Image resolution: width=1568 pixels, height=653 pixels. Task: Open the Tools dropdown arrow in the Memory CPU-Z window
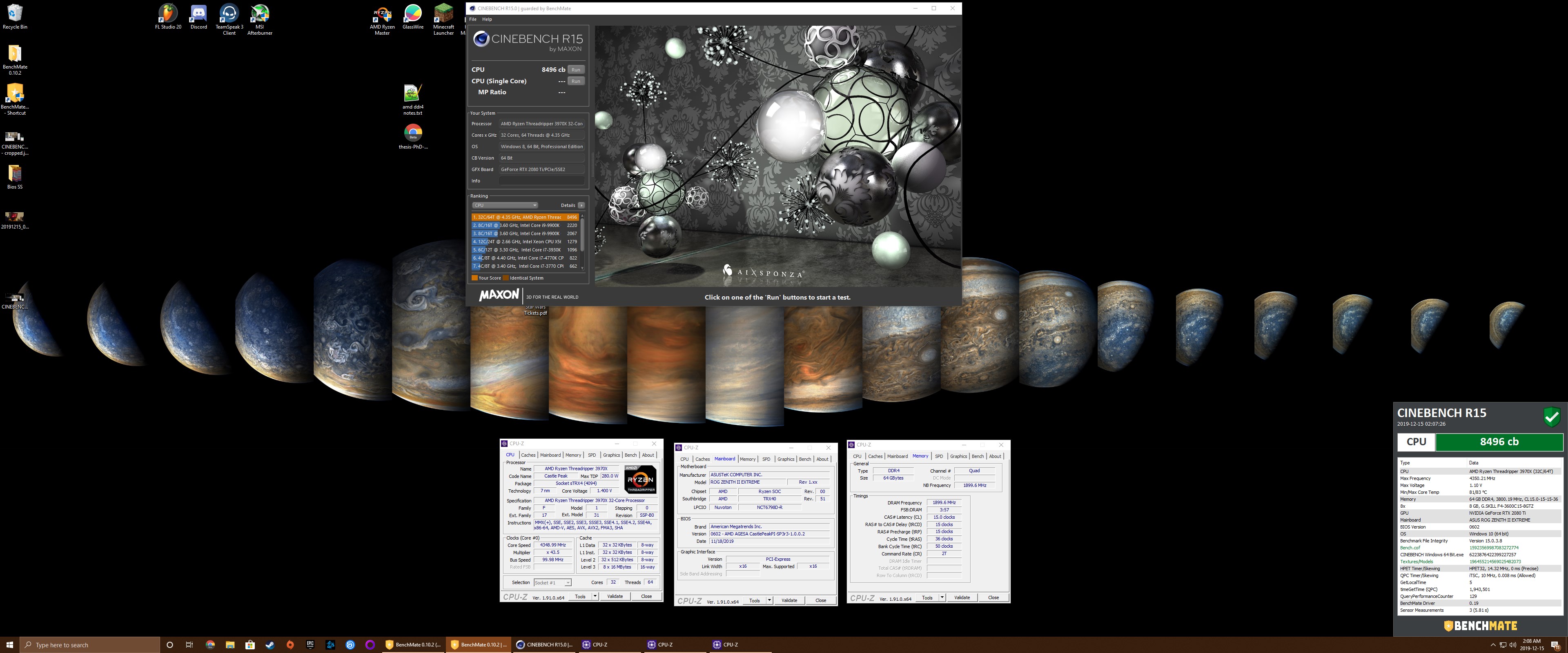coord(942,597)
